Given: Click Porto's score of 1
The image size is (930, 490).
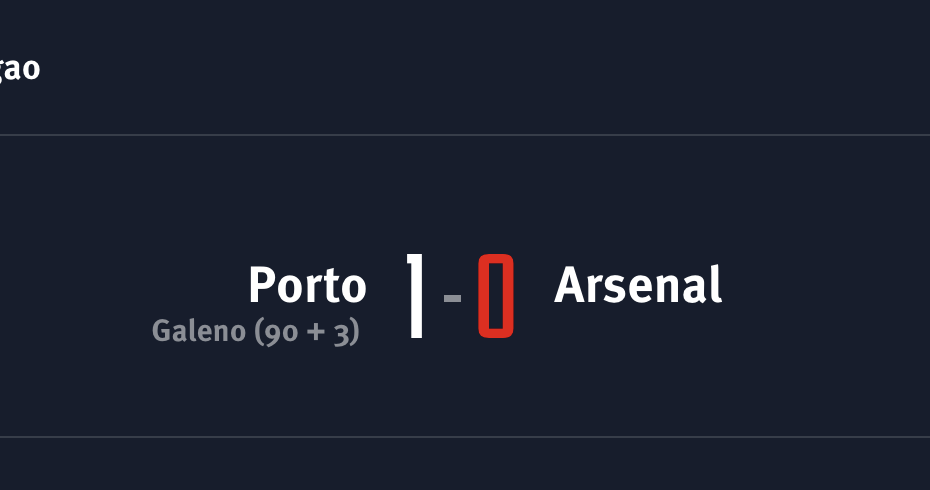Looking at the screenshot, I should [x=415, y=296].
